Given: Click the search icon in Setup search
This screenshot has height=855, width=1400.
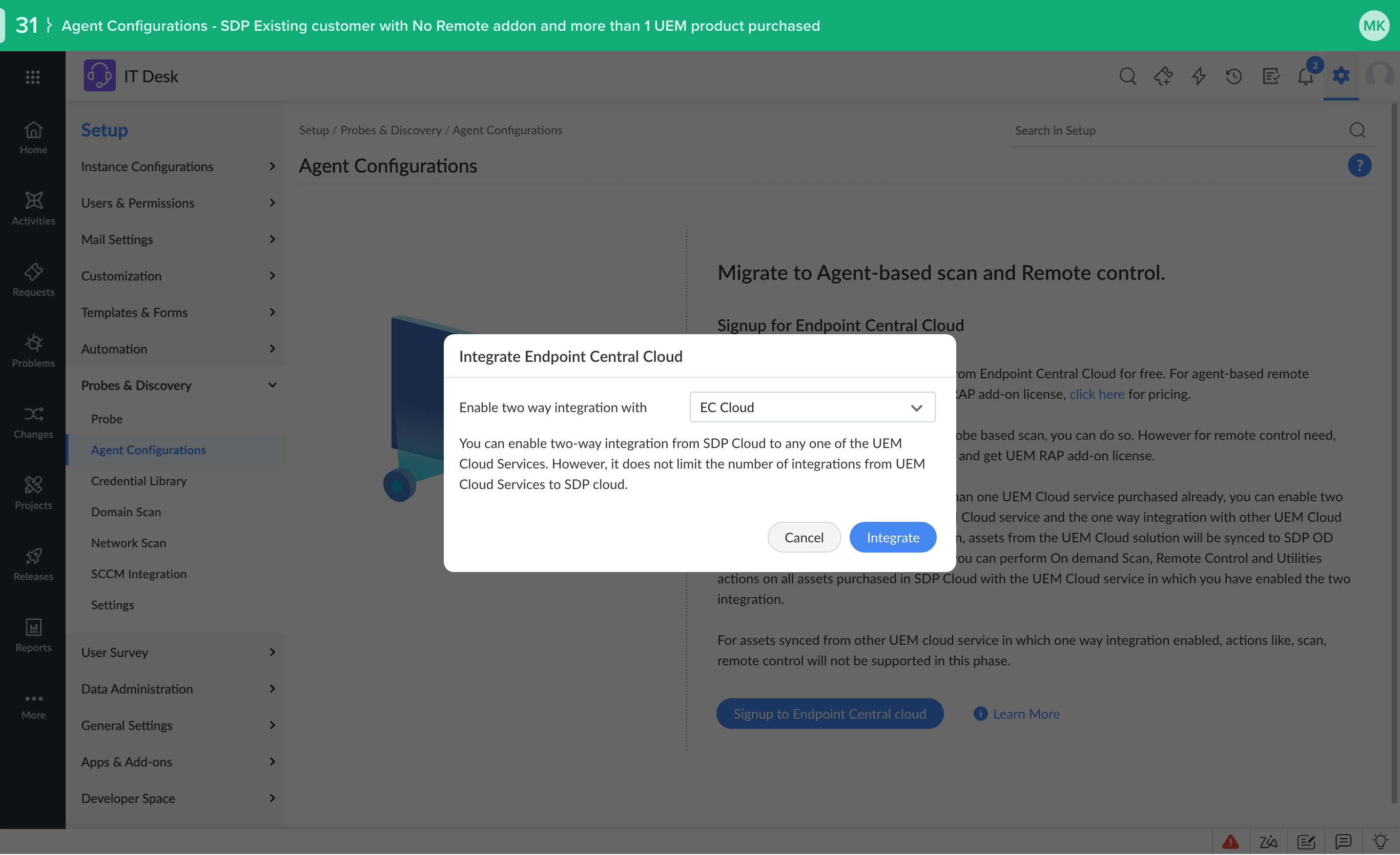Looking at the screenshot, I should [x=1357, y=130].
